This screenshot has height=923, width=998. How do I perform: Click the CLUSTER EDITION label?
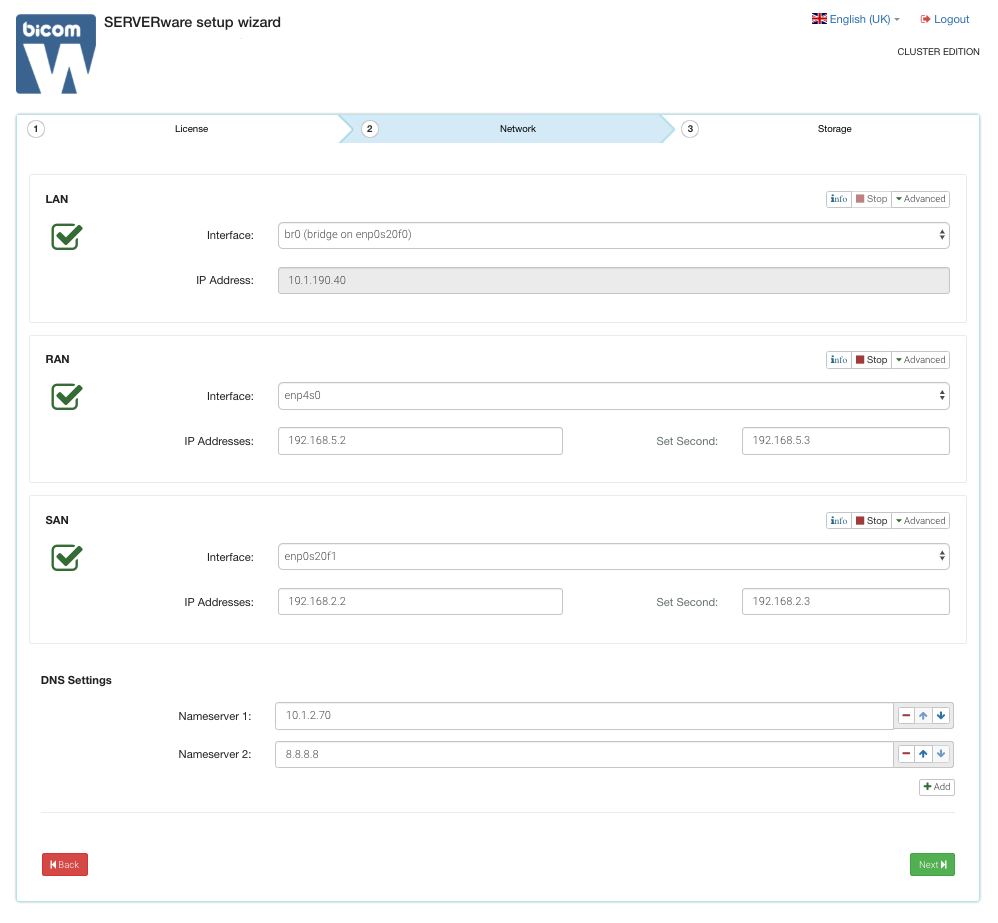[938, 52]
